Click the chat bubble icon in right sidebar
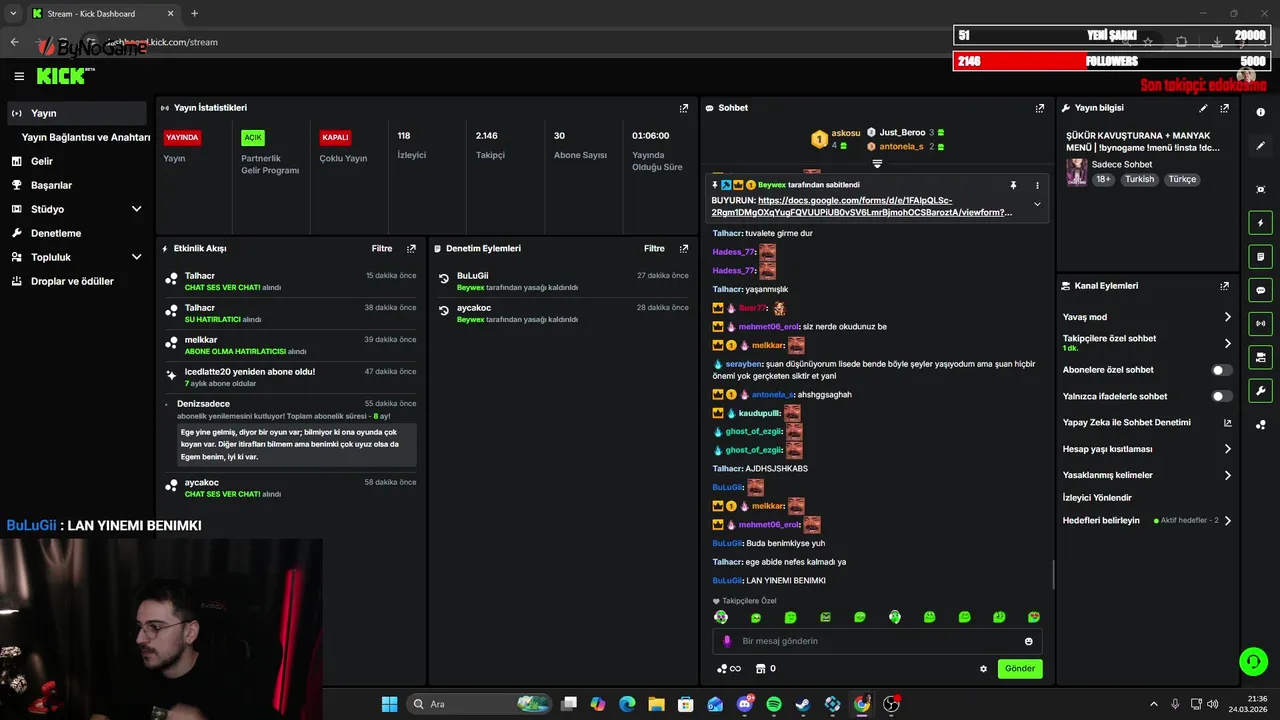This screenshot has width=1280, height=720. (1261, 290)
